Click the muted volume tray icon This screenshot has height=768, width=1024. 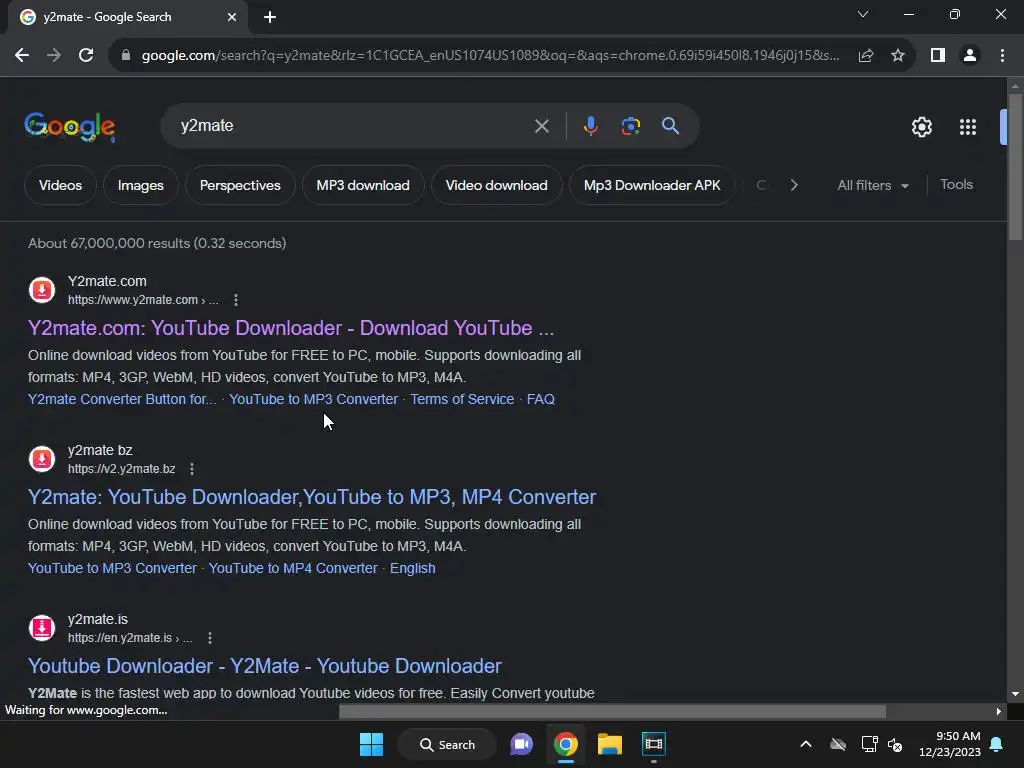click(895, 744)
